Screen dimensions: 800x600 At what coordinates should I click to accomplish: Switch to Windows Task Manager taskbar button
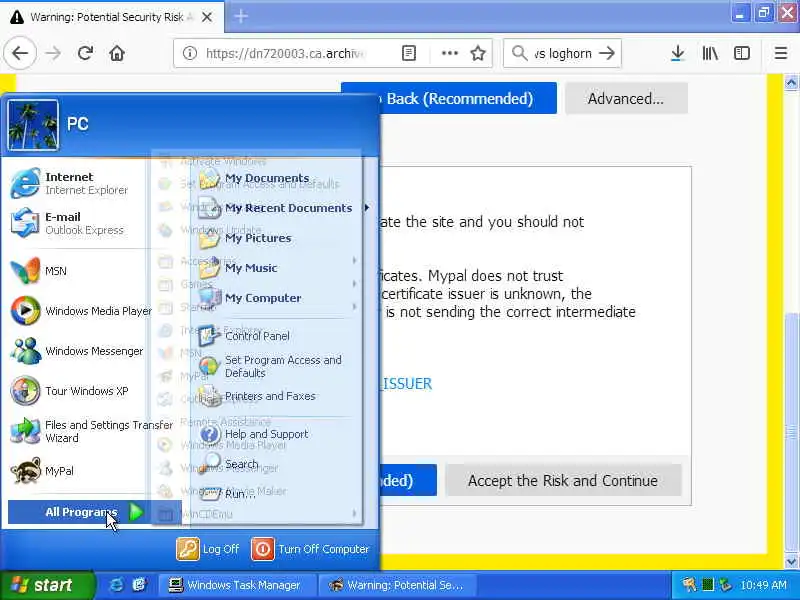(237, 585)
